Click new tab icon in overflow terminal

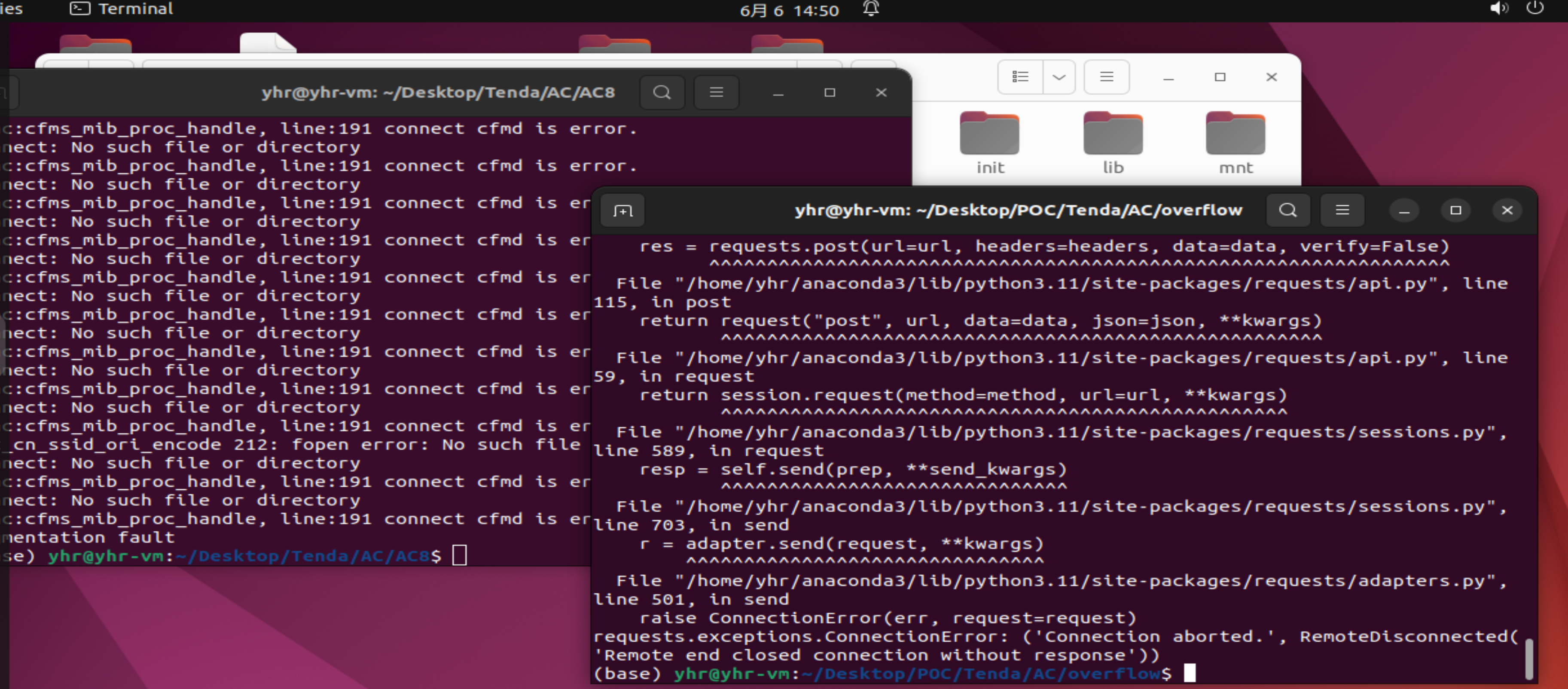click(x=623, y=210)
